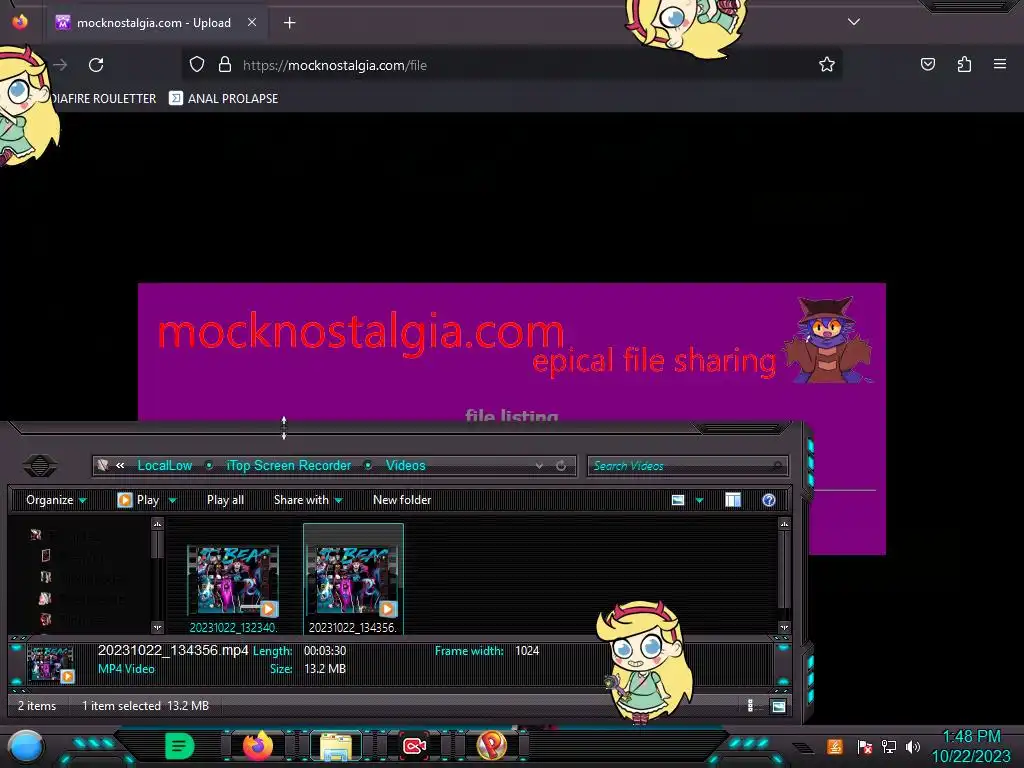Image resolution: width=1024 pixels, height=768 pixels.
Task: Switch to details view icon in status bar
Action: click(751, 706)
